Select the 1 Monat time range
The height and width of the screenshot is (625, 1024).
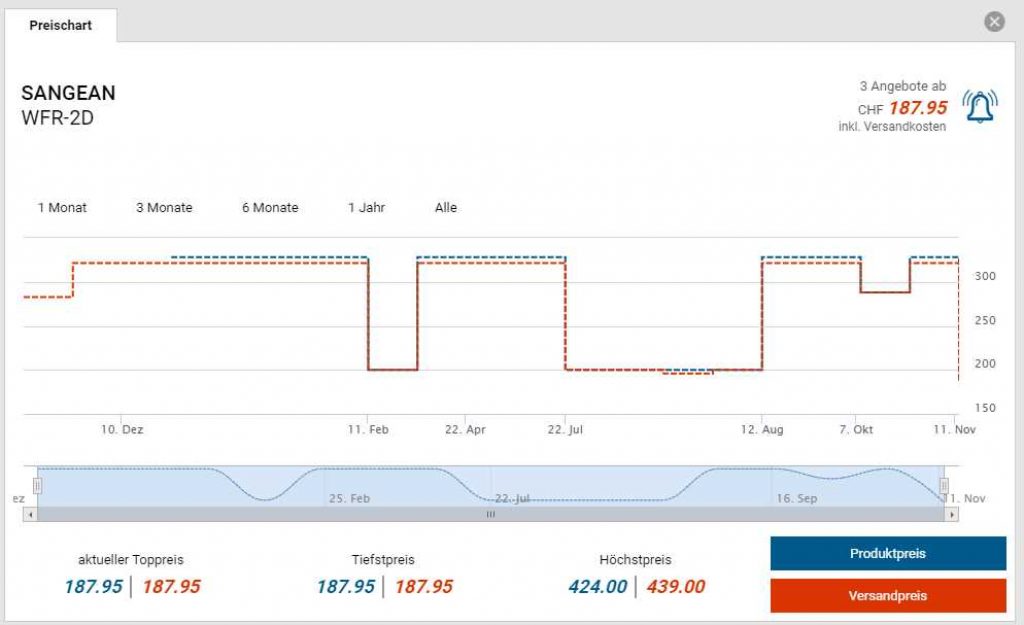[62, 208]
